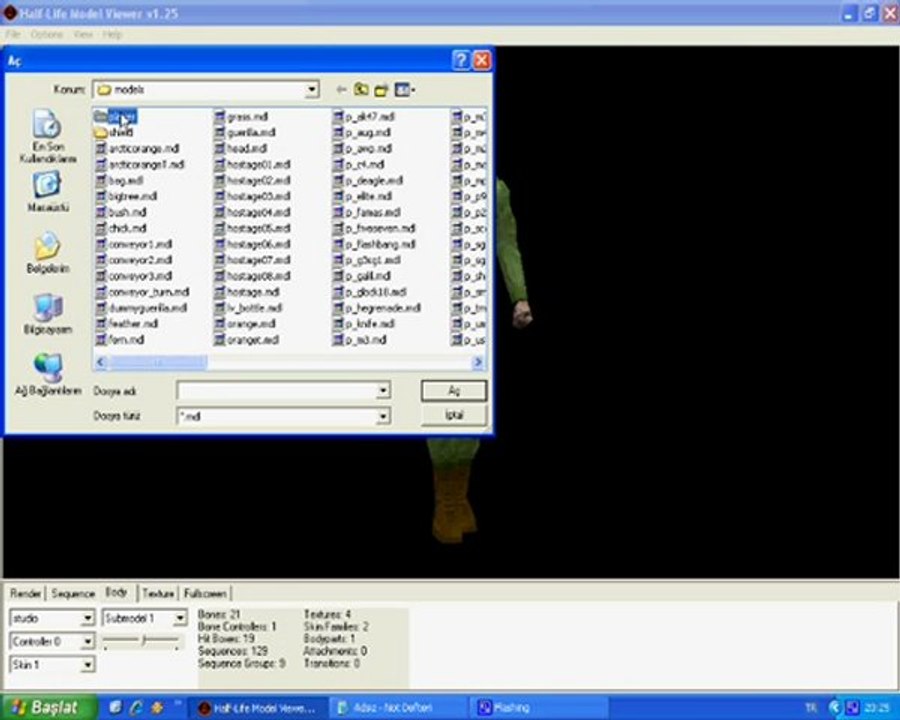
Task: Expand the Dosya türü file type dropdown
Action: click(x=383, y=416)
